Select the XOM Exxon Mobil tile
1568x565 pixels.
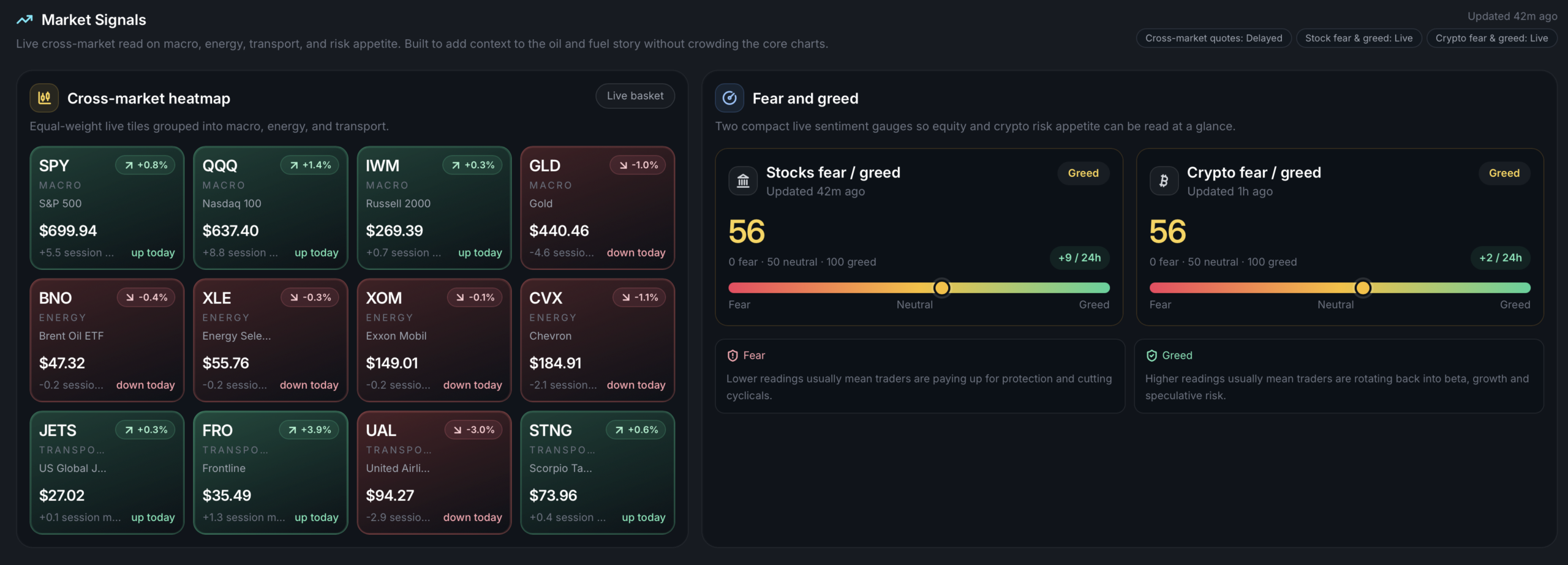pyautogui.click(x=434, y=340)
